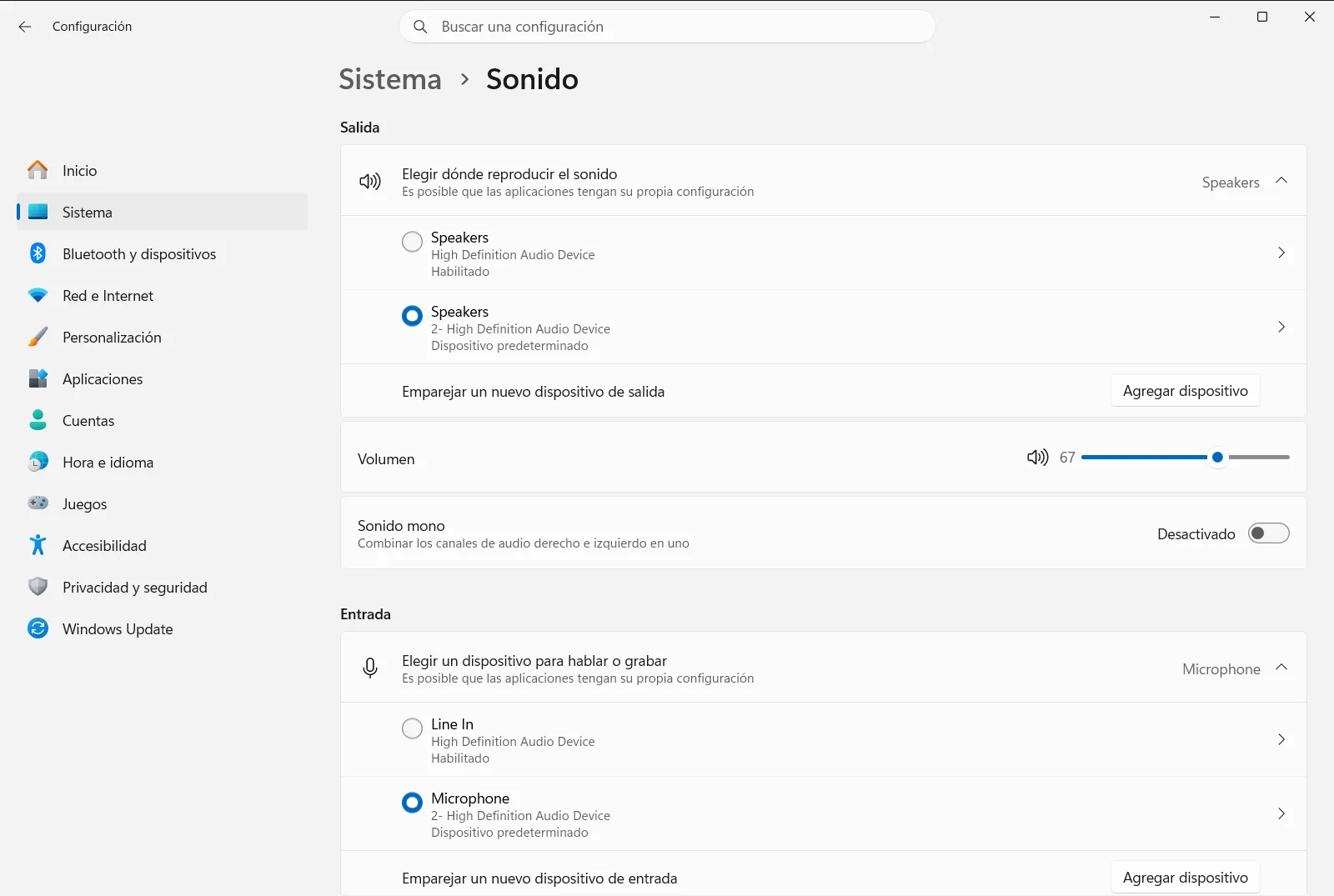The width and height of the screenshot is (1334, 896).
Task: Click the Red e Internet wifi icon
Action: (x=38, y=295)
